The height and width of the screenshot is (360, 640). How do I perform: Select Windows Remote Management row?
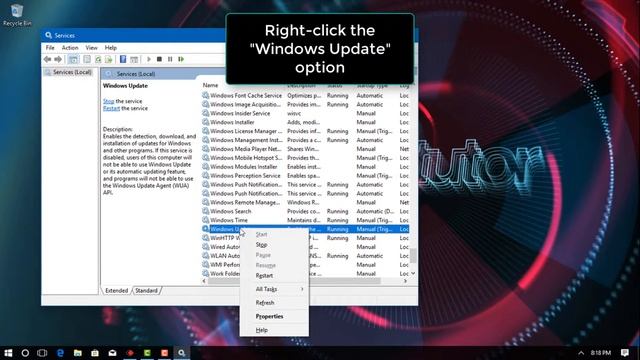pyautogui.click(x=305, y=202)
